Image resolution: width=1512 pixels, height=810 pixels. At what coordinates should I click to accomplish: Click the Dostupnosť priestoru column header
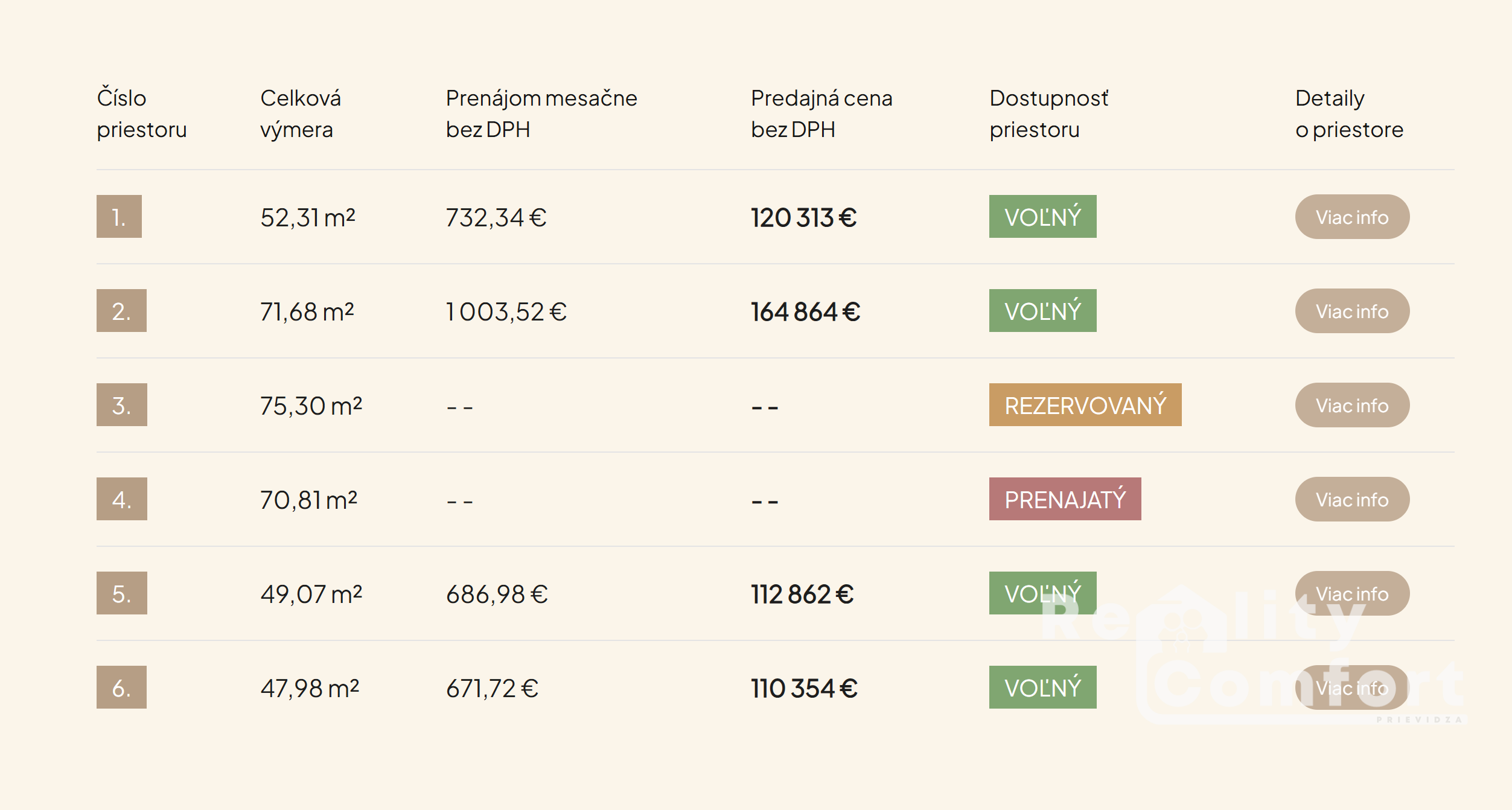(1048, 113)
